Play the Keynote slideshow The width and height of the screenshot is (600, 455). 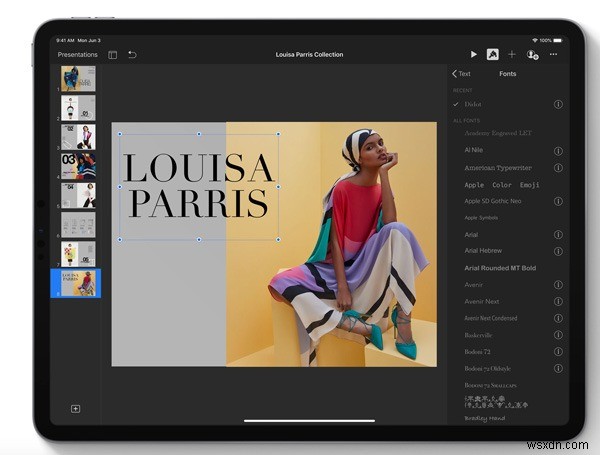click(473, 54)
